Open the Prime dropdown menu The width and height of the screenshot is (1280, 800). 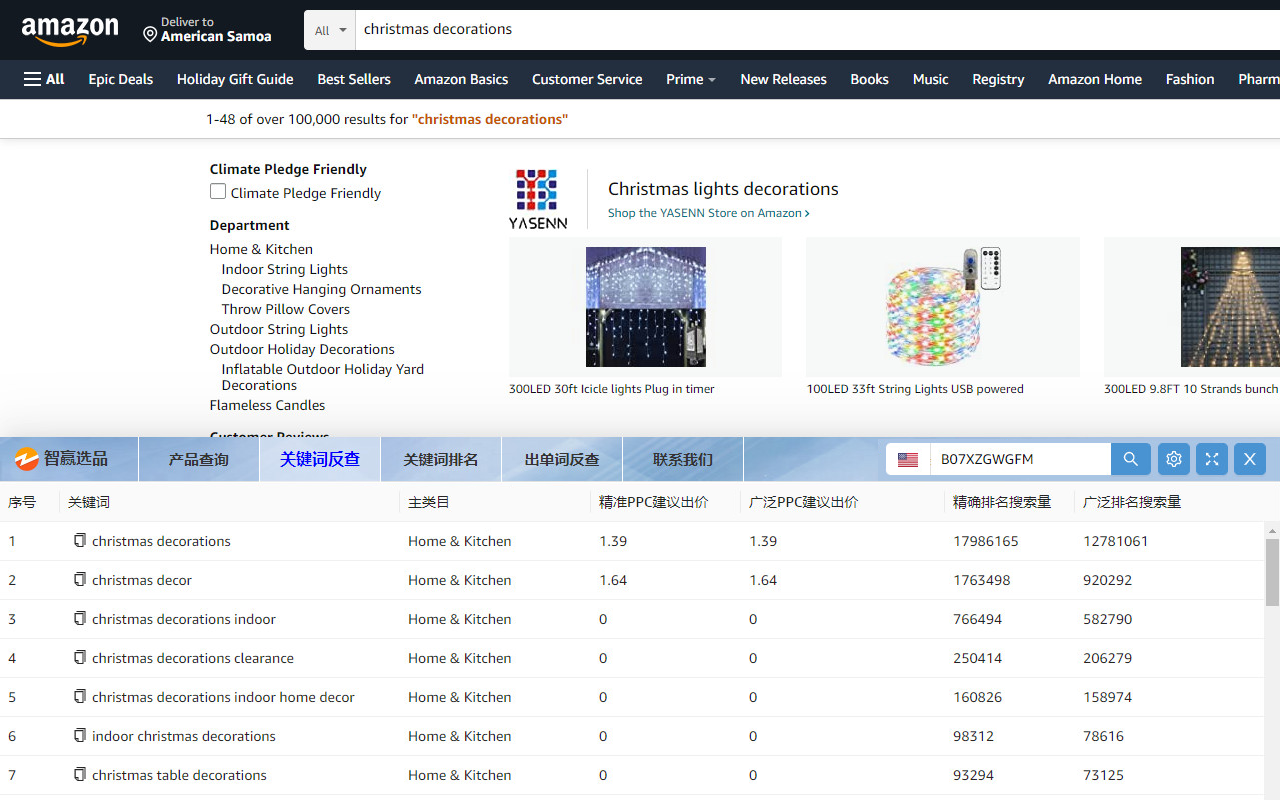click(x=690, y=79)
